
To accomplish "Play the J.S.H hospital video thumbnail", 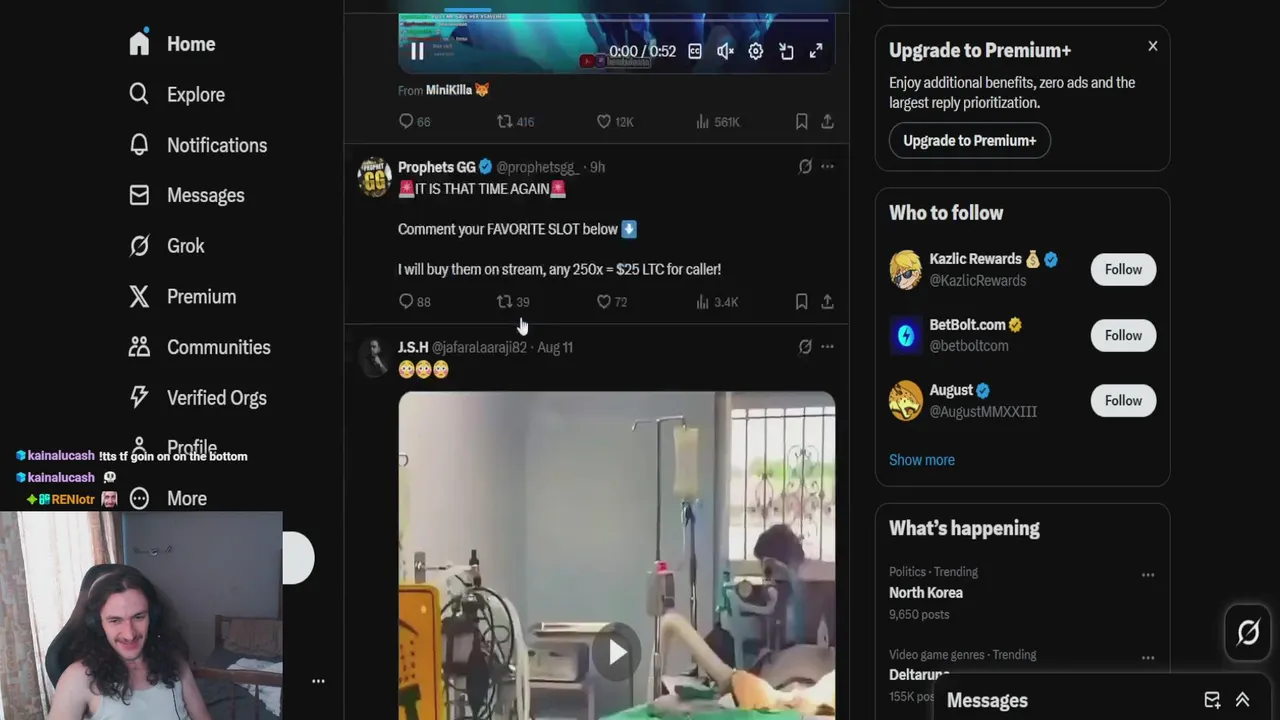I will click(617, 653).
